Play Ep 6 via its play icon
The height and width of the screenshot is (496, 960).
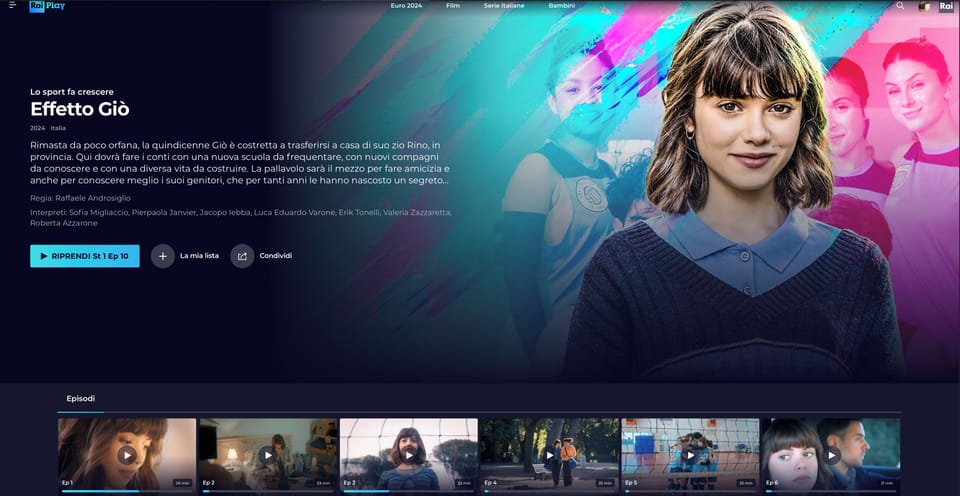(x=831, y=455)
